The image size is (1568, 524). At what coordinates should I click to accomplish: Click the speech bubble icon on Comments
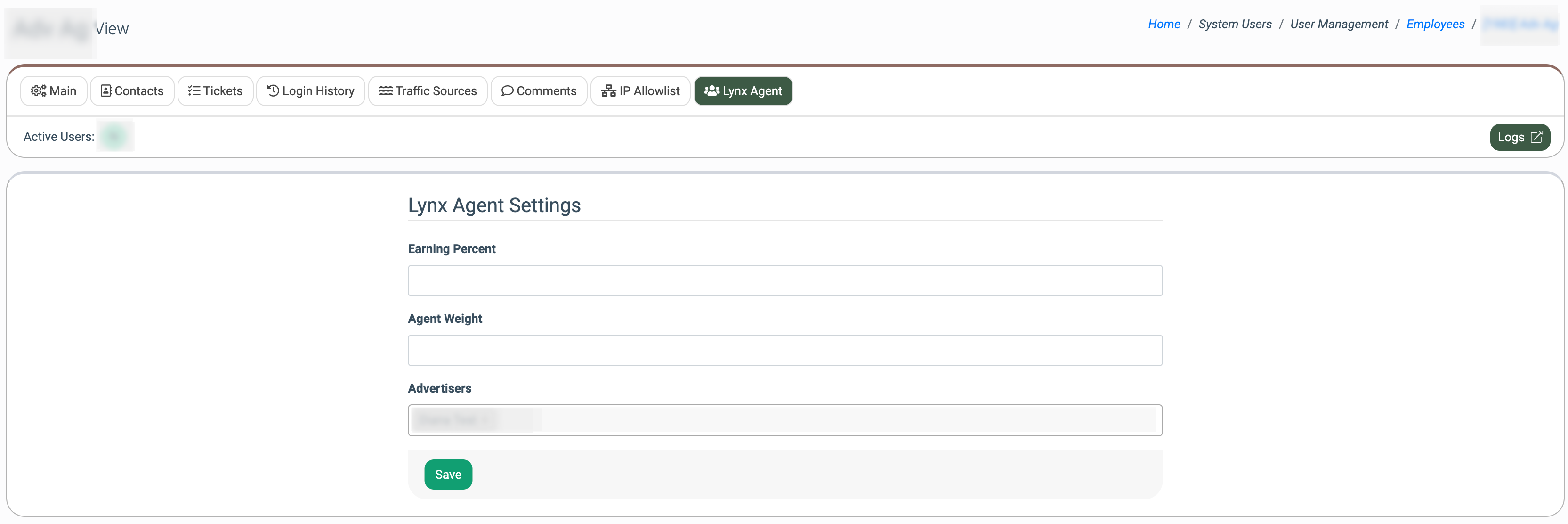point(507,91)
